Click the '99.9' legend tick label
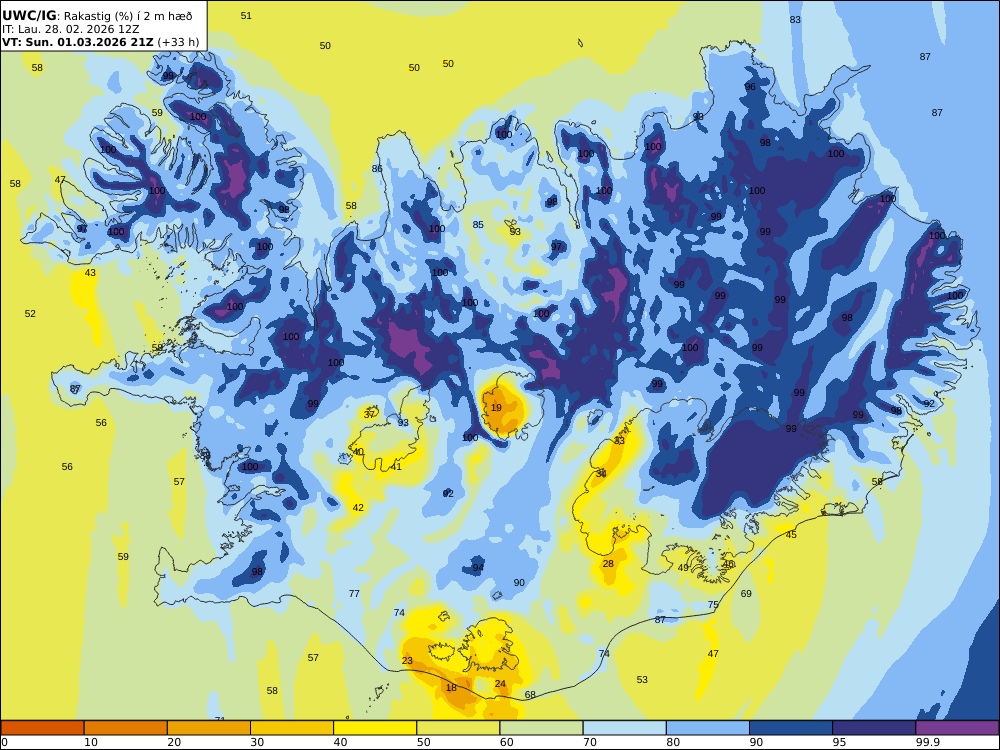The image size is (1000, 750). [927, 742]
